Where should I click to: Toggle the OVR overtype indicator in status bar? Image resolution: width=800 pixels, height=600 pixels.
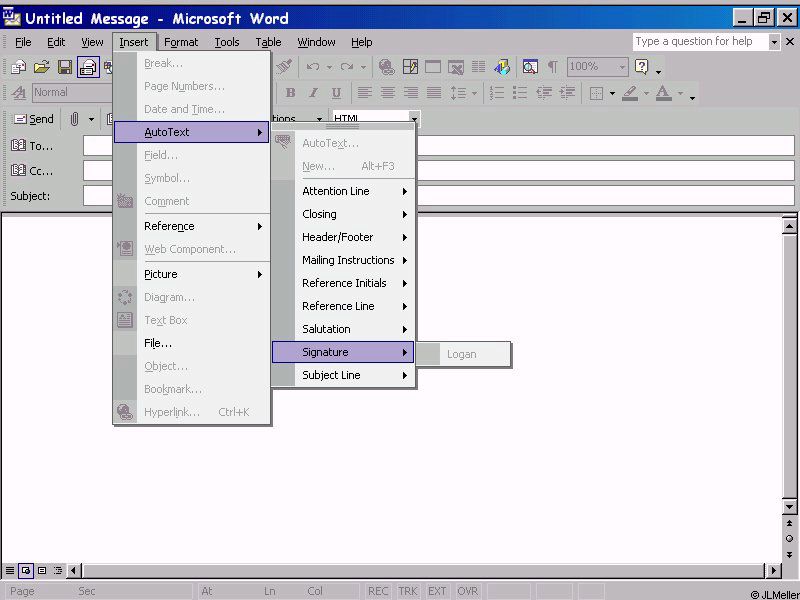466,591
